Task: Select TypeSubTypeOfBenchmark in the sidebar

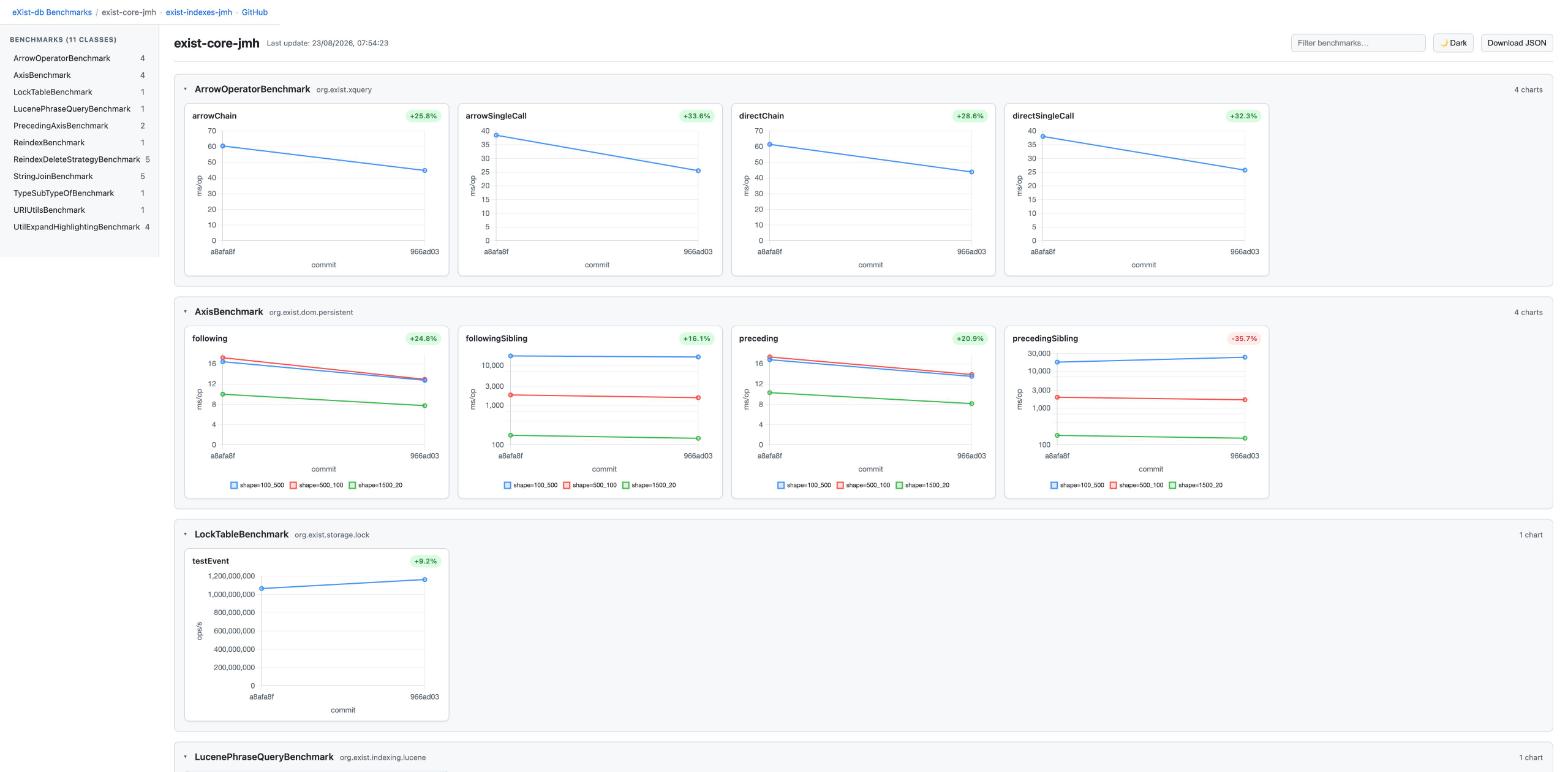Action: click(x=79, y=193)
